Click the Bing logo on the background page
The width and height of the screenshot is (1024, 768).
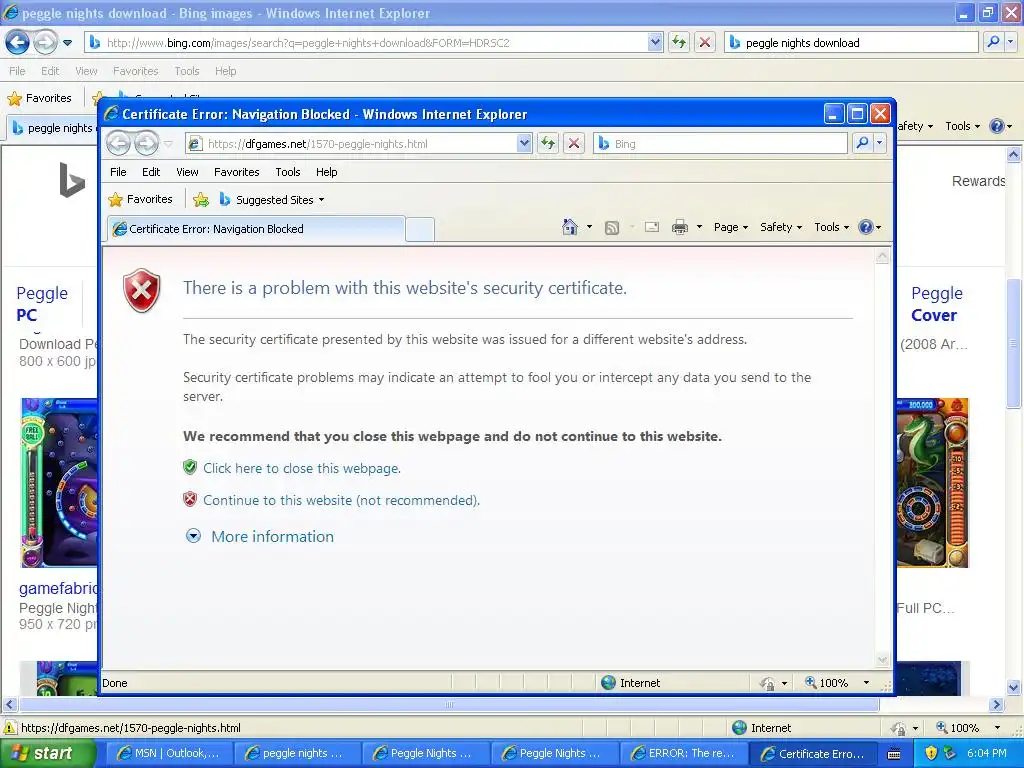(x=72, y=180)
